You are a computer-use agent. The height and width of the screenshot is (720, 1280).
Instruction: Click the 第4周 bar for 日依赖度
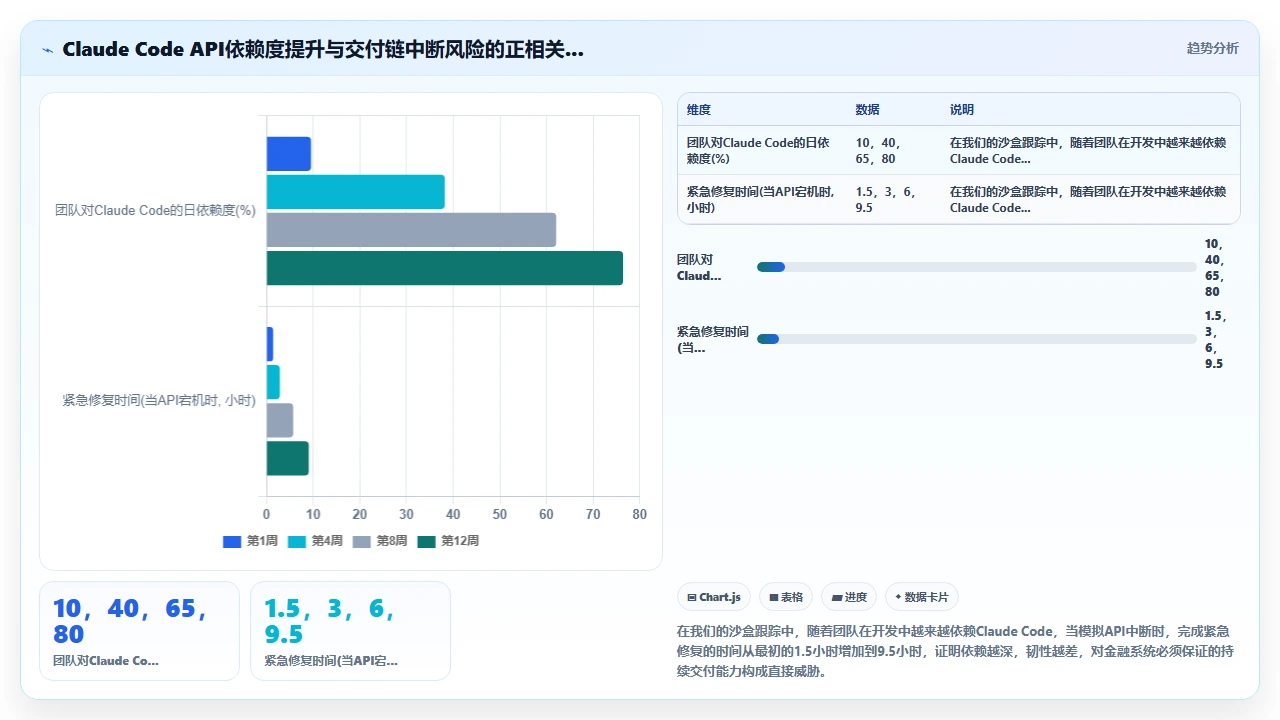click(355, 192)
